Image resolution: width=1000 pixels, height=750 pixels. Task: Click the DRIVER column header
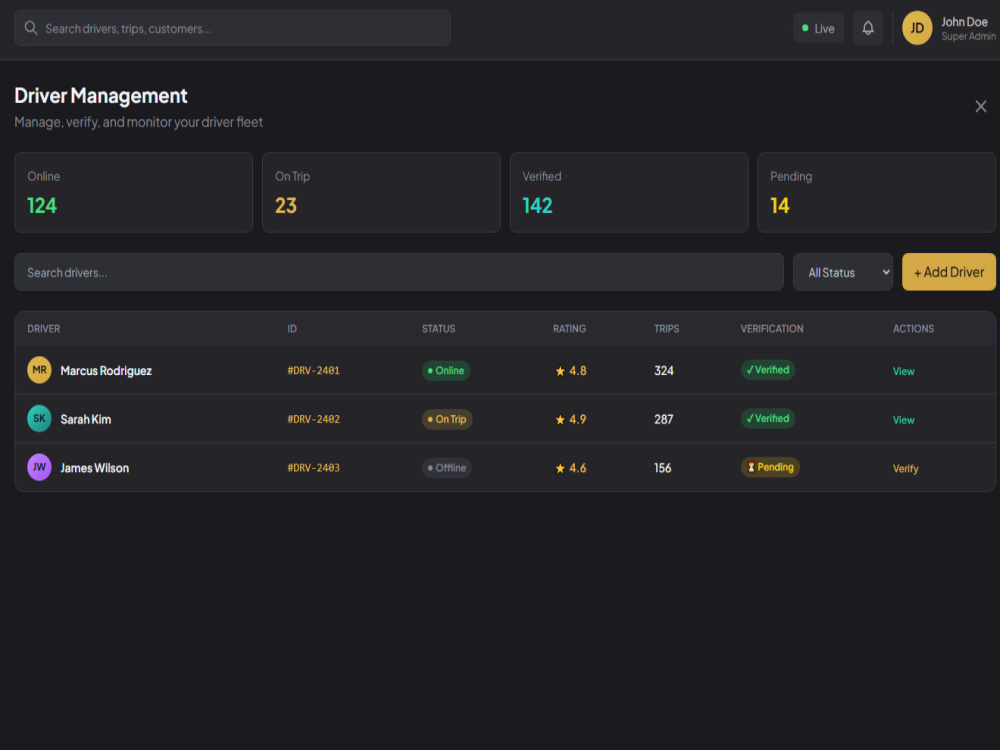point(43,328)
